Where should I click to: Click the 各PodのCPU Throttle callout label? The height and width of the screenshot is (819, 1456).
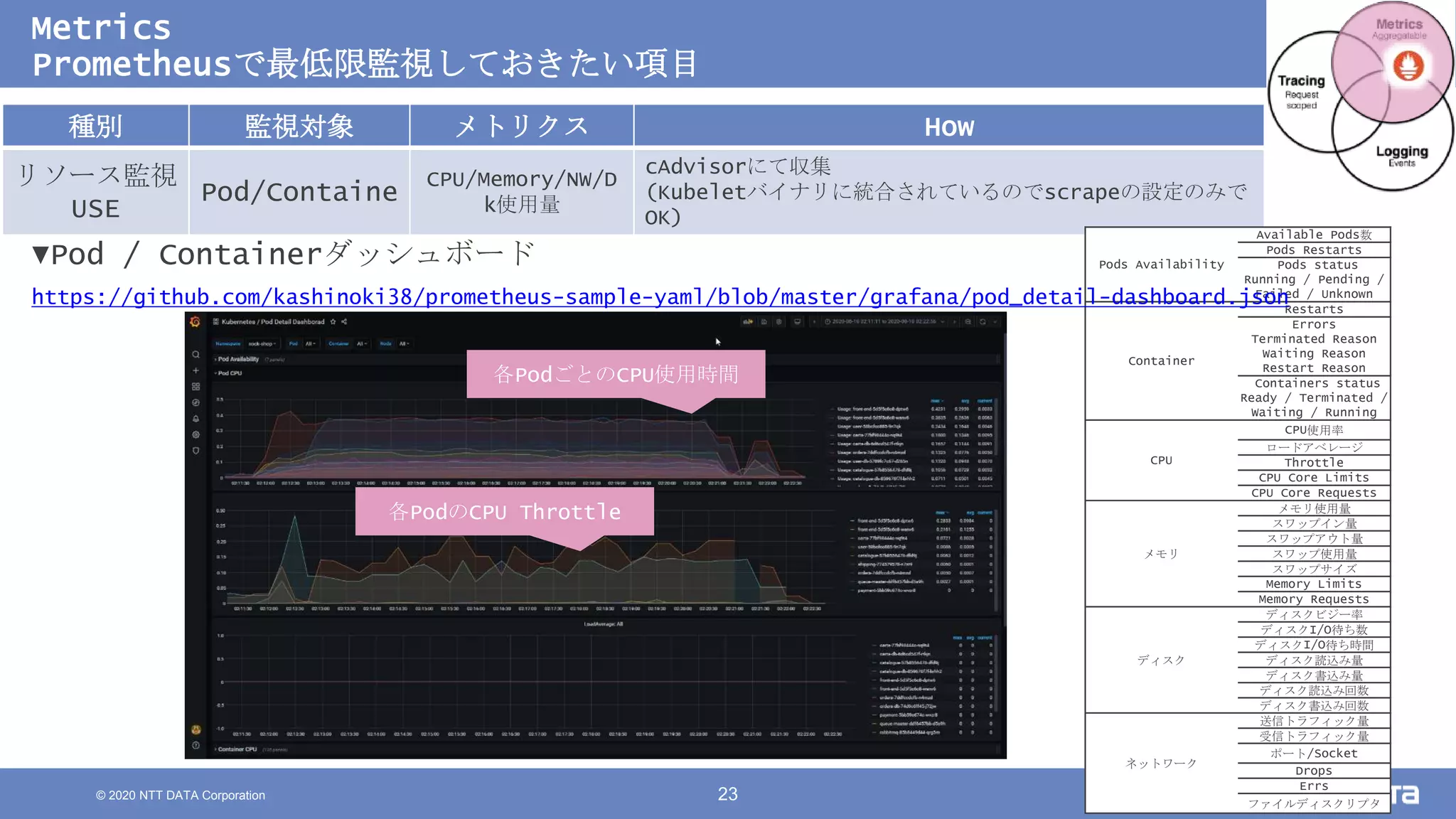click(505, 511)
